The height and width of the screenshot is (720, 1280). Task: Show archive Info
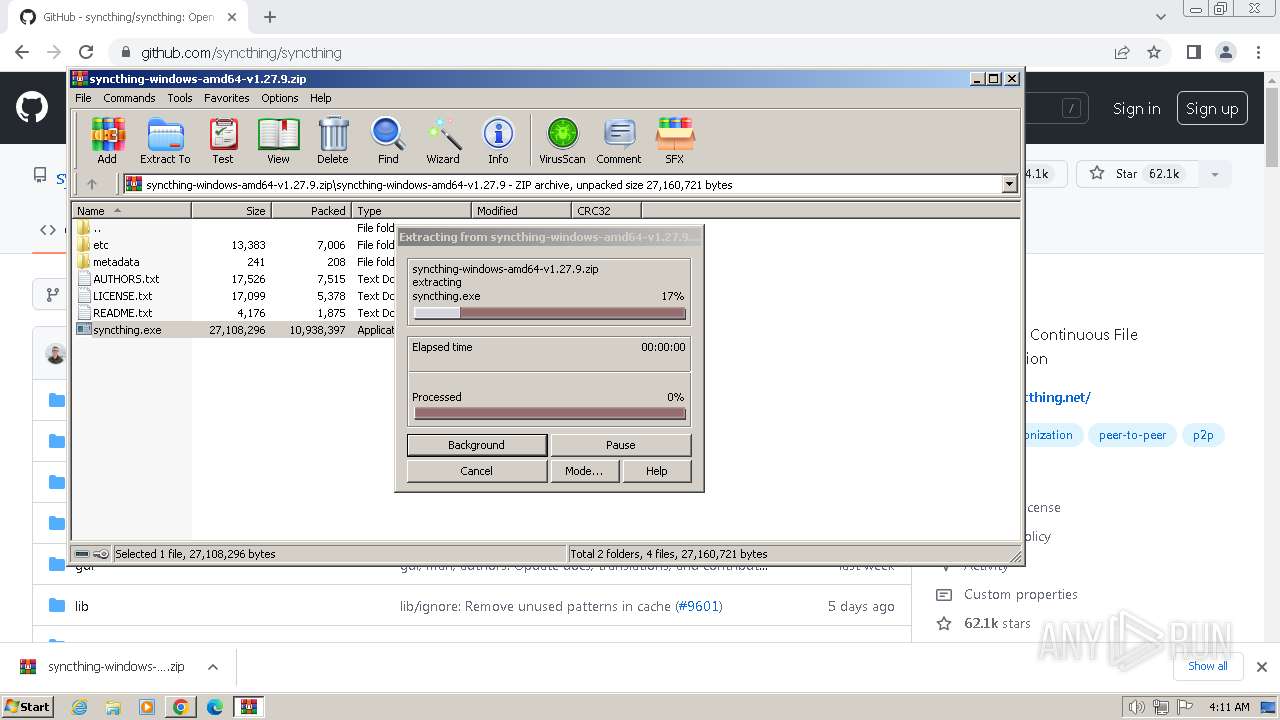tap(498, 140)
